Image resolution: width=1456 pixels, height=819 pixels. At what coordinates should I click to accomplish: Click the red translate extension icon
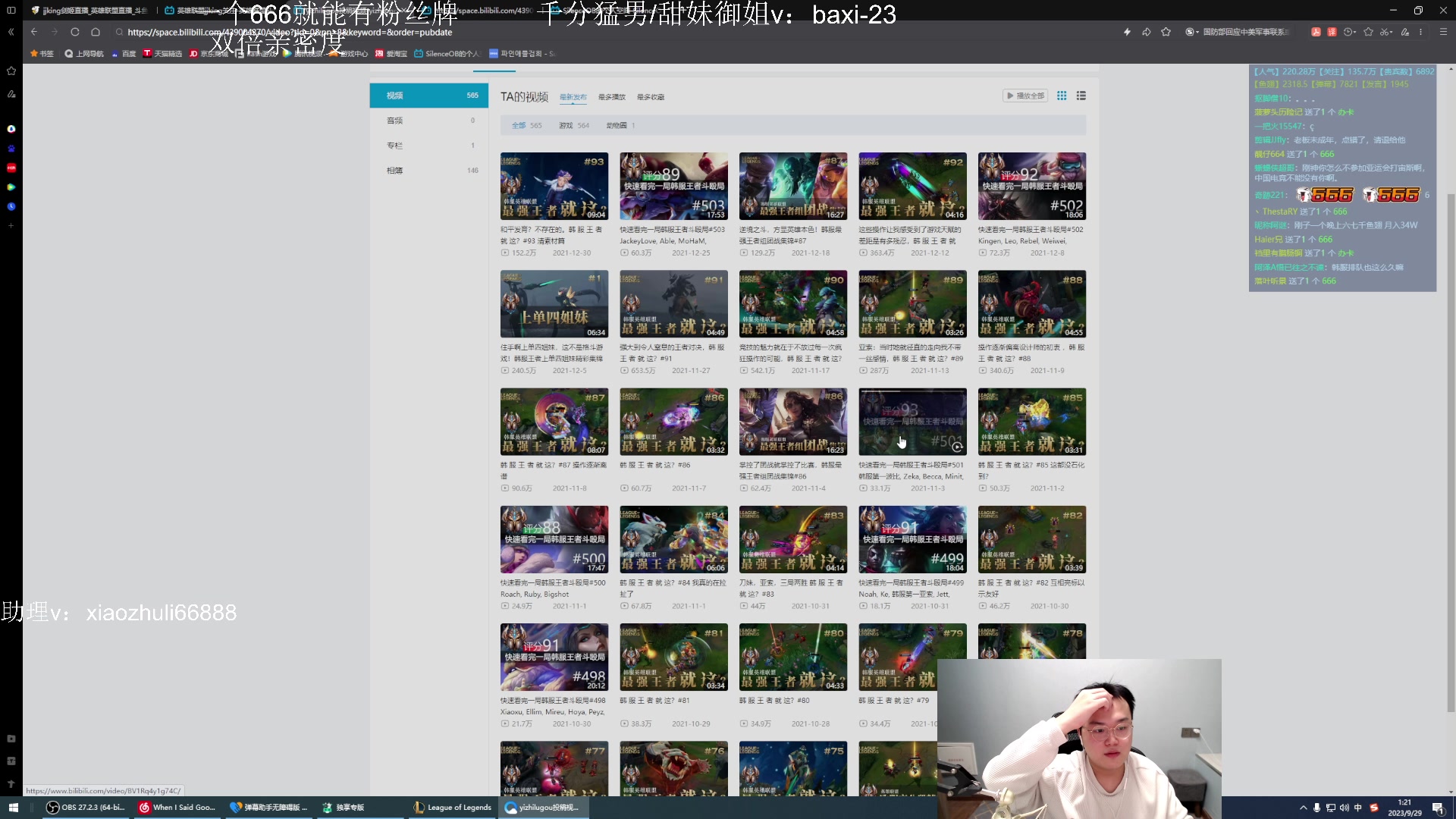(x=1332, y=32)
